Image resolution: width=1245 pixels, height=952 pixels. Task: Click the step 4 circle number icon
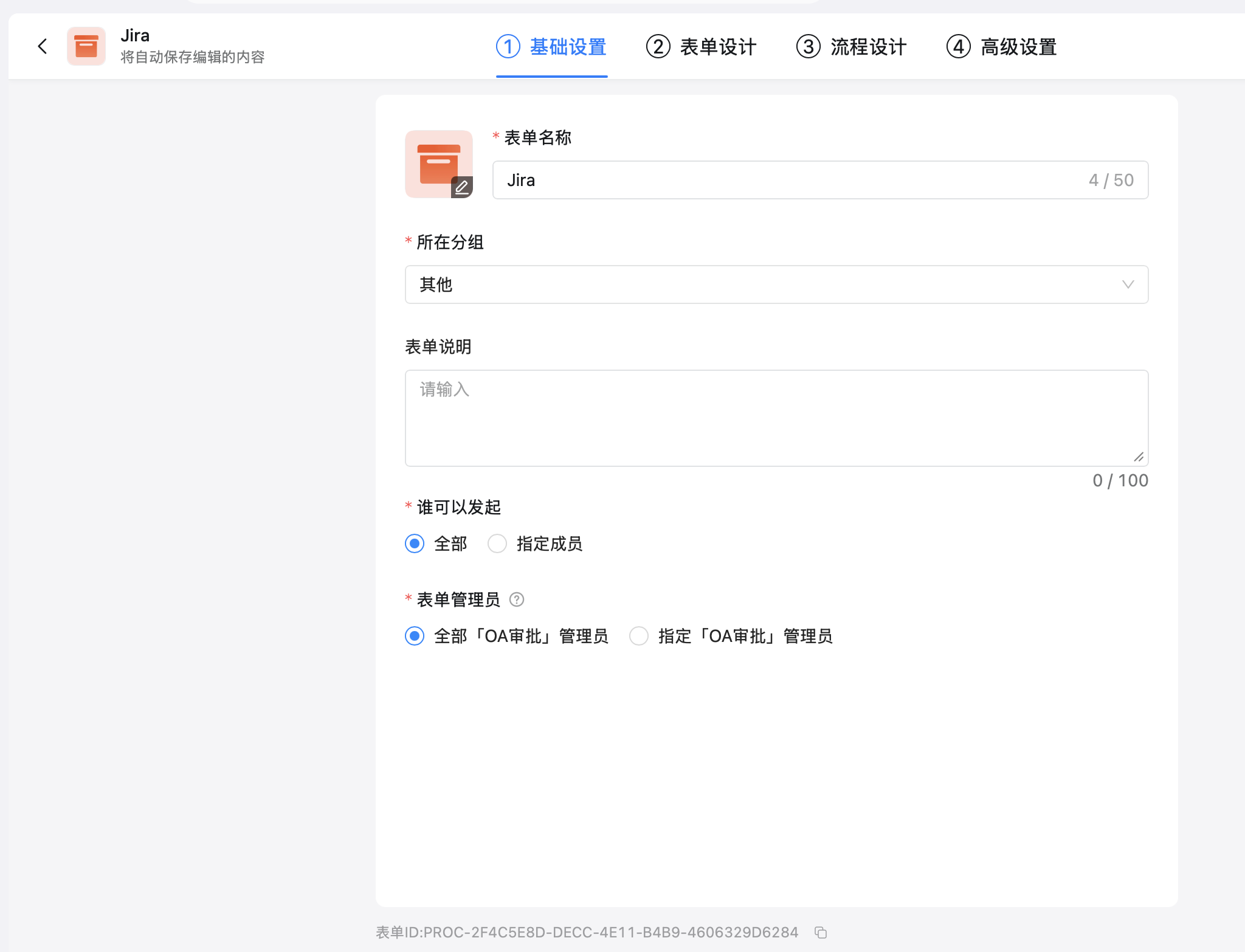[959, 47]
